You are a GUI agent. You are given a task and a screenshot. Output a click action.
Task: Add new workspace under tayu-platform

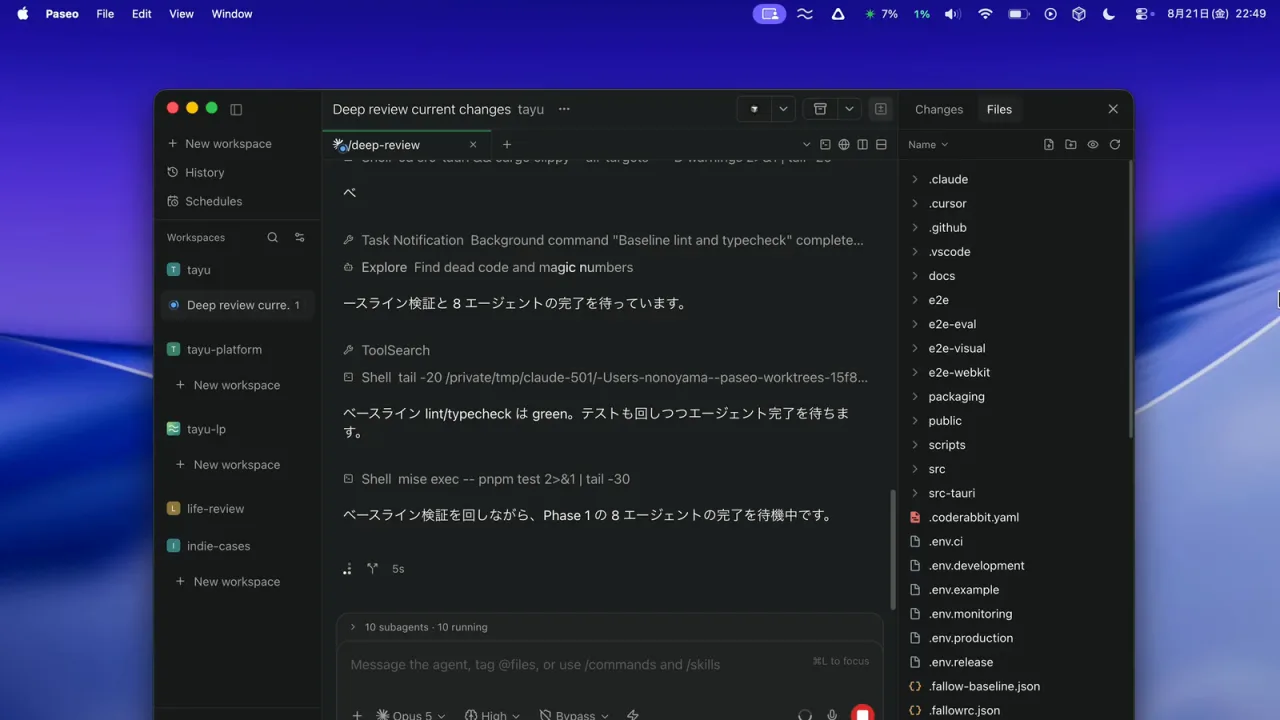pyautogui.click(x=228, y=385)
